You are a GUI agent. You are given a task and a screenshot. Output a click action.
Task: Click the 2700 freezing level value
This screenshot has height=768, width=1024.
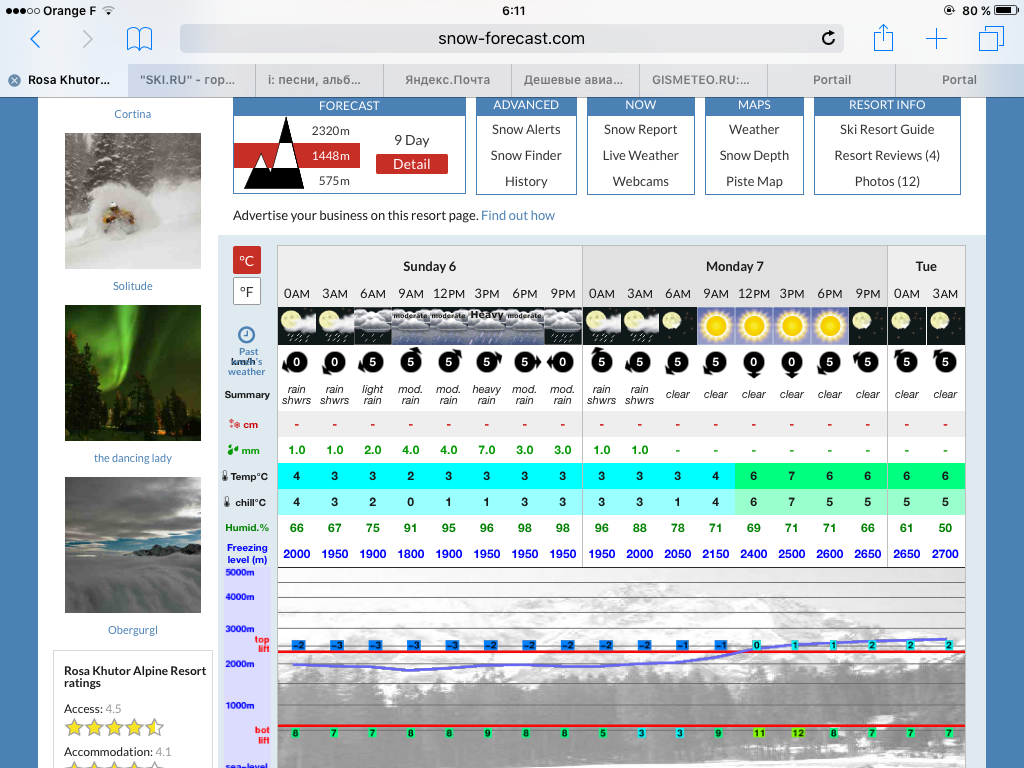coord(945,554)
